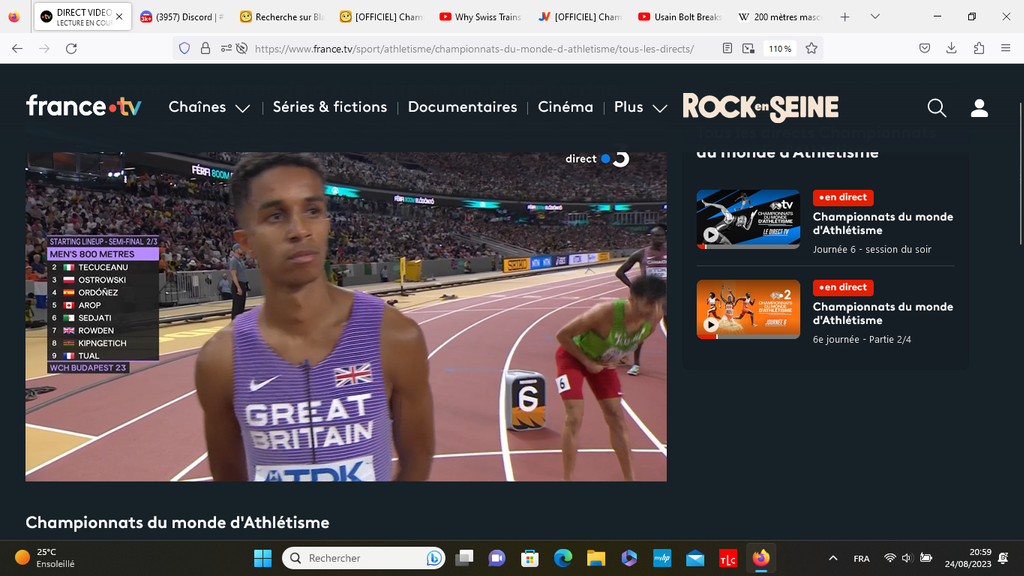Switch to Usain Bolt Breaks tab

pos(679,17)
